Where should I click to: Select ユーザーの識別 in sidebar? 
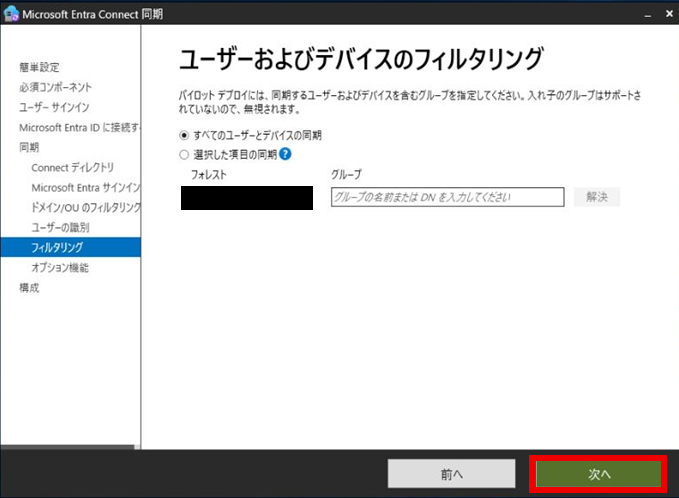point(60,227)
